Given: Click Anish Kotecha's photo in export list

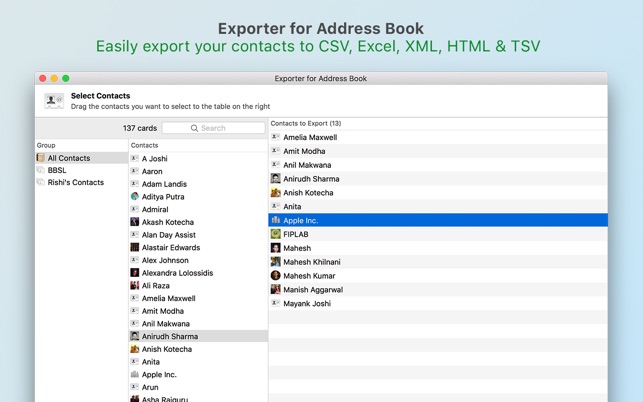Looking at the screenshot, I should (276, 193).
